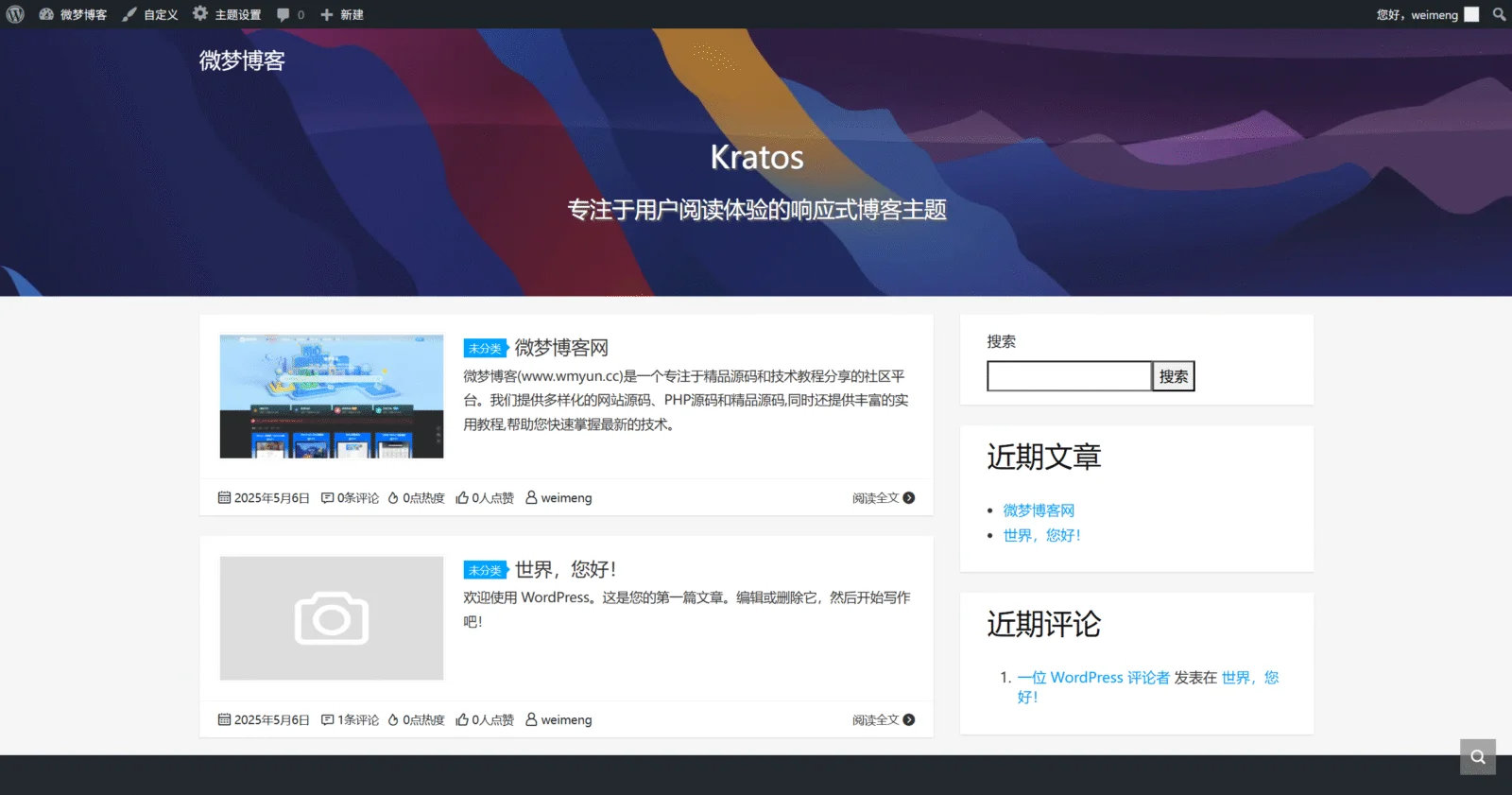Open the 微梦博客 dashboard menu in the admin bar
1512x795 pixels.
tap(73, 14)
